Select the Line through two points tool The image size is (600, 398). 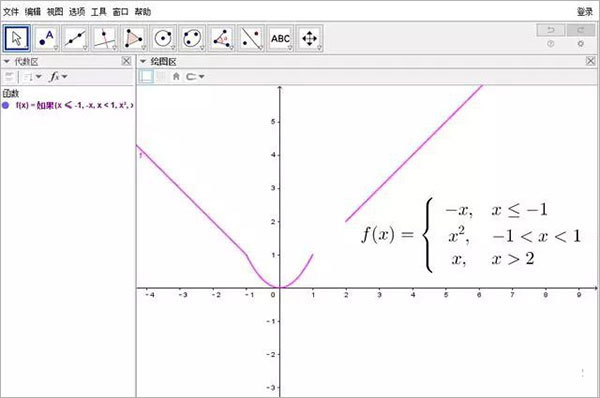(75, 38)
